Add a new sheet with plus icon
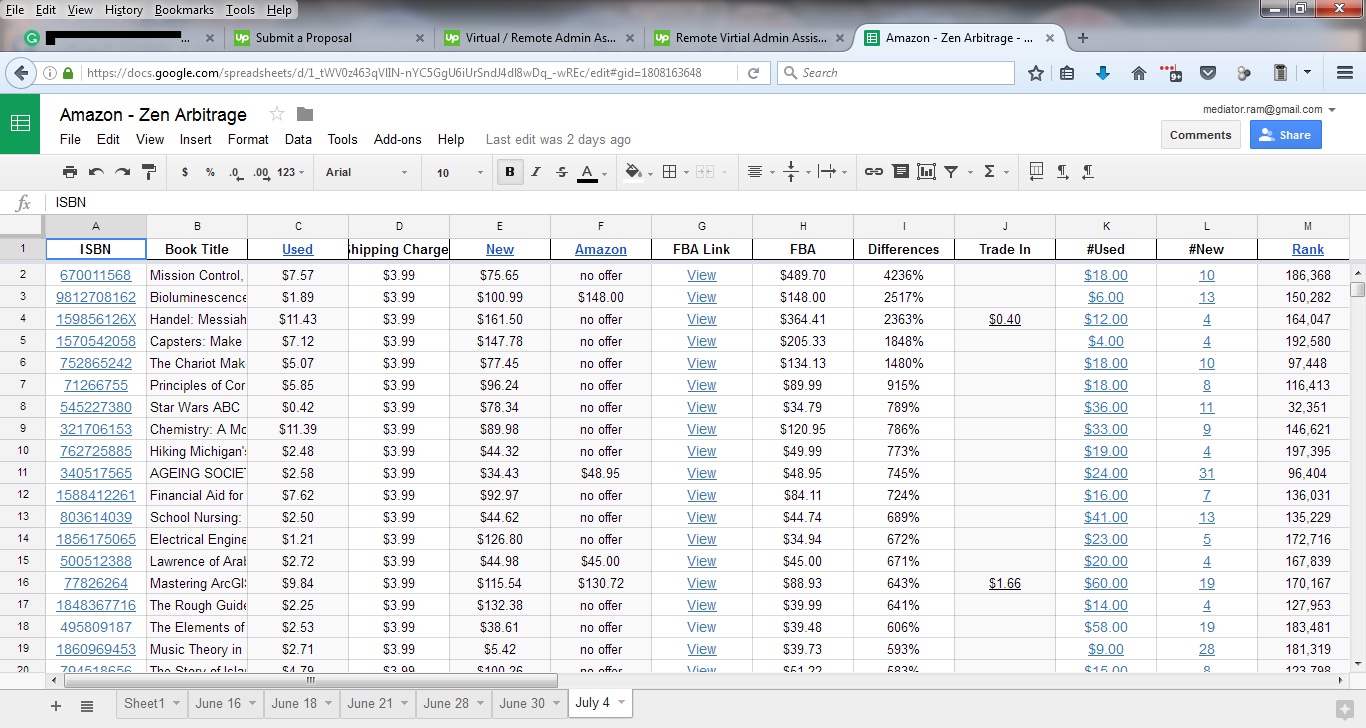This screenshot has width=1366, height=728. coord(56,706)
